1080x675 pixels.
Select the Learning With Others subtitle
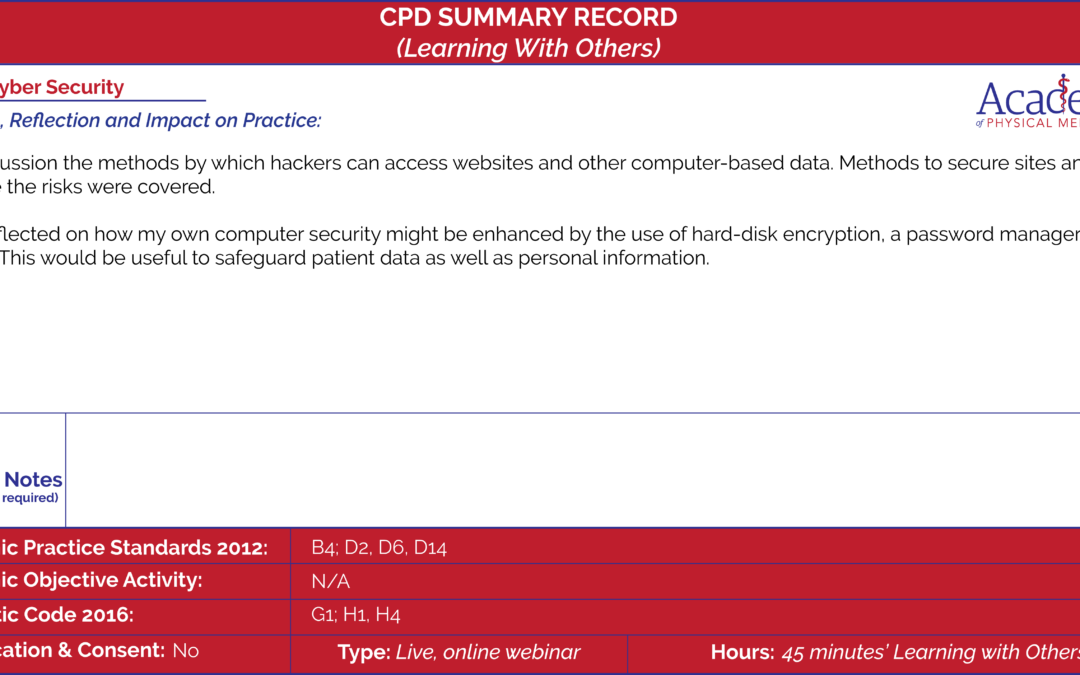(528, 48)
